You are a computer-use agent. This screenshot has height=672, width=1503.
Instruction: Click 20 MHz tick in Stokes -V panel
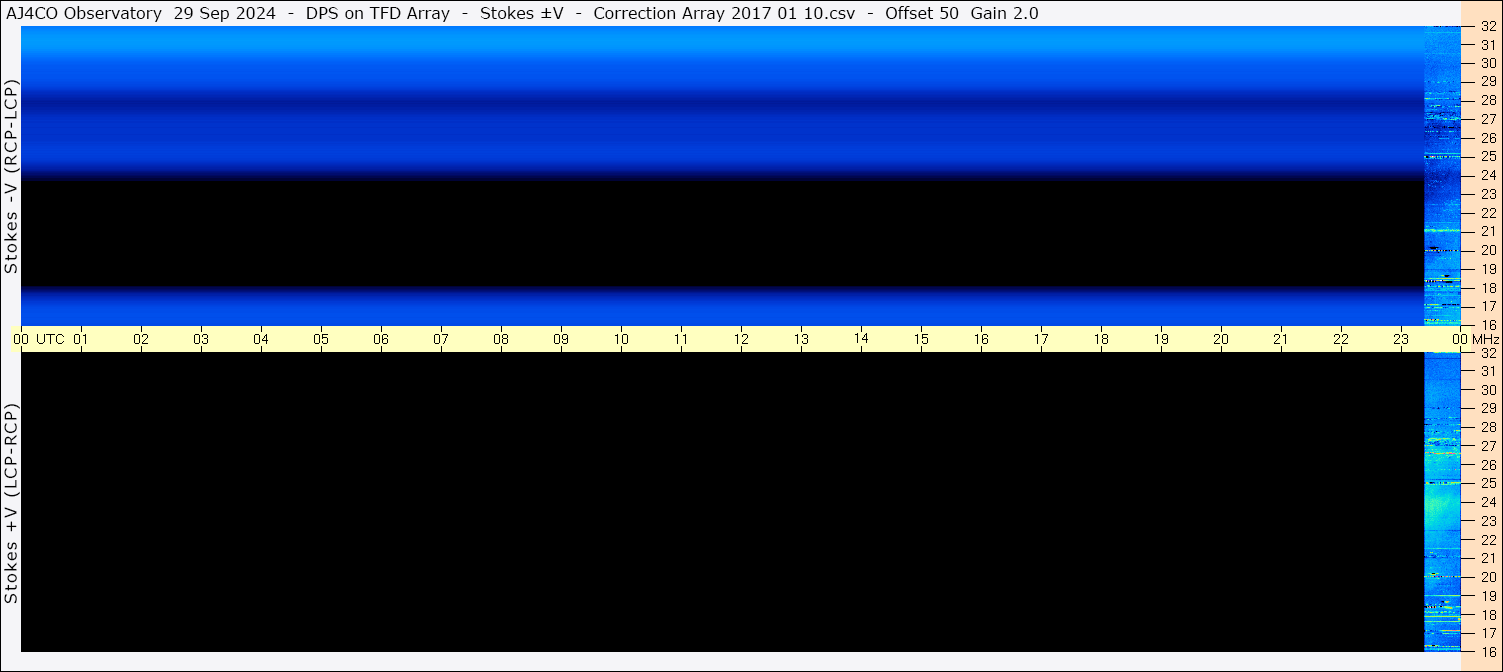point(1488,250)
